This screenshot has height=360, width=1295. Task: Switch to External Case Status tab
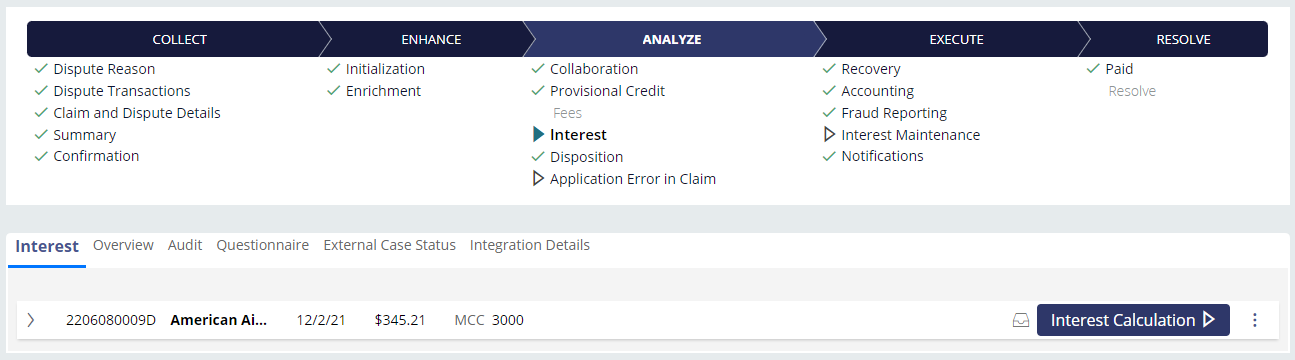390,245
